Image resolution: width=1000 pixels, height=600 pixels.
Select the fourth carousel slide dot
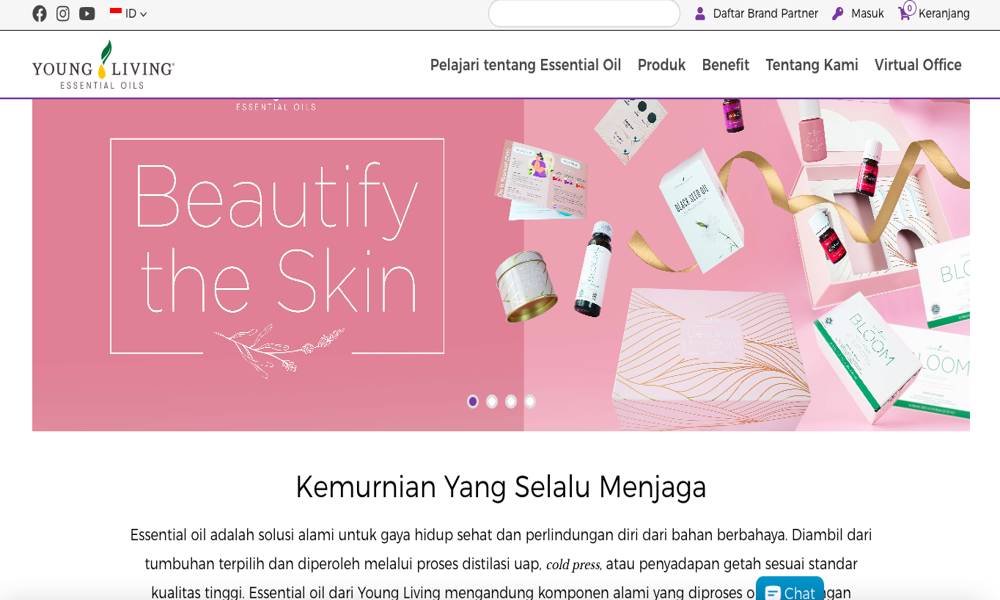[x=530, y=401]
